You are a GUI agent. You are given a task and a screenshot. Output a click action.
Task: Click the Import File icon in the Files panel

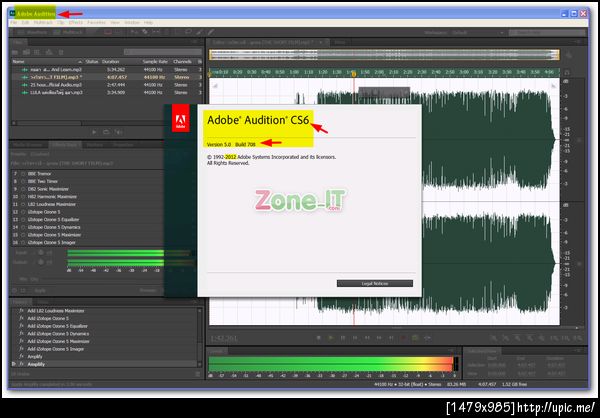(26, 52)
